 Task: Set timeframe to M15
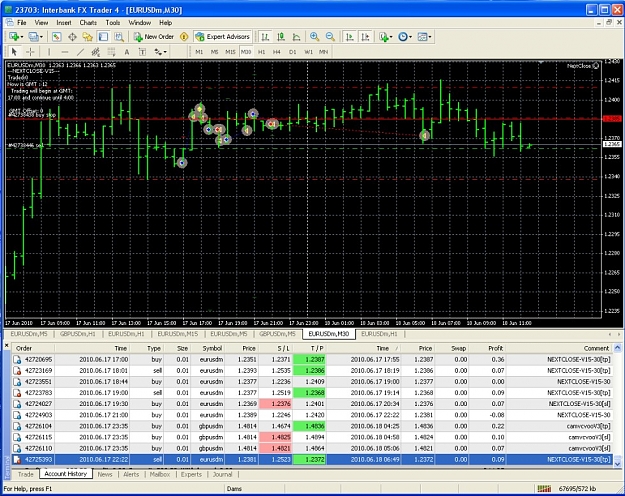230,52
